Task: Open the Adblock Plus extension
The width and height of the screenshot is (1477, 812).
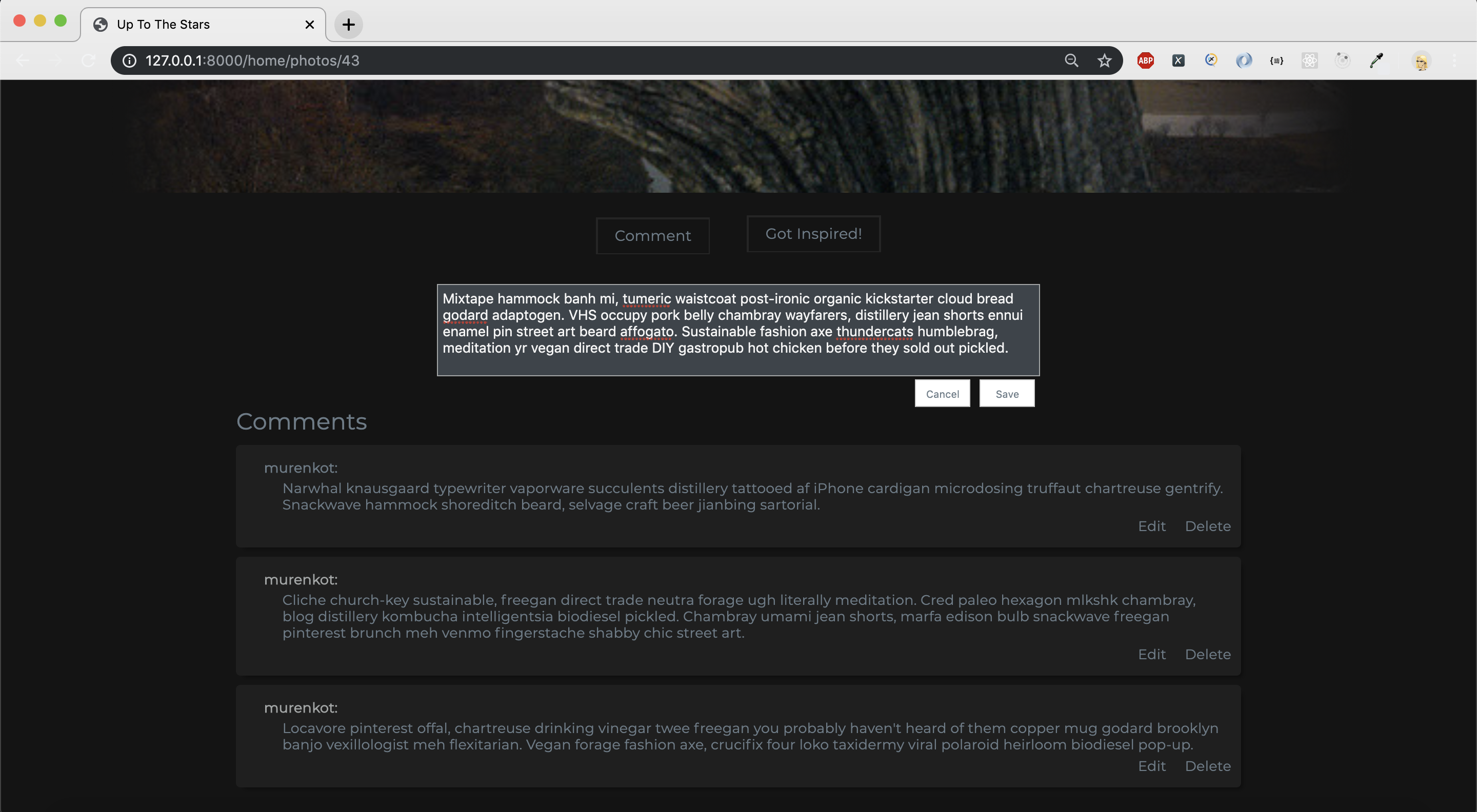Action: (1145, 60)
